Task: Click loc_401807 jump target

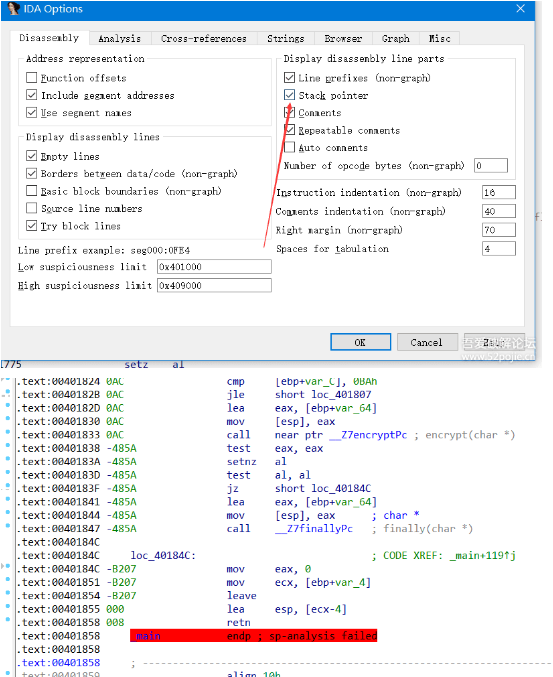Action: [341, 394]
